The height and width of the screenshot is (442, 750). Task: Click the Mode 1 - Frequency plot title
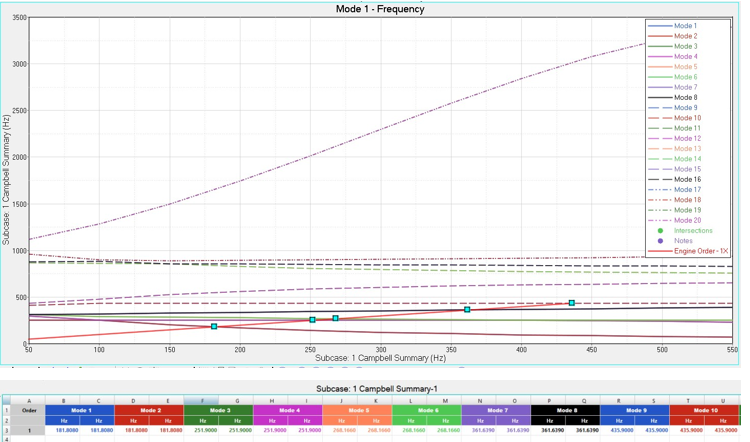tap(380, 9)
